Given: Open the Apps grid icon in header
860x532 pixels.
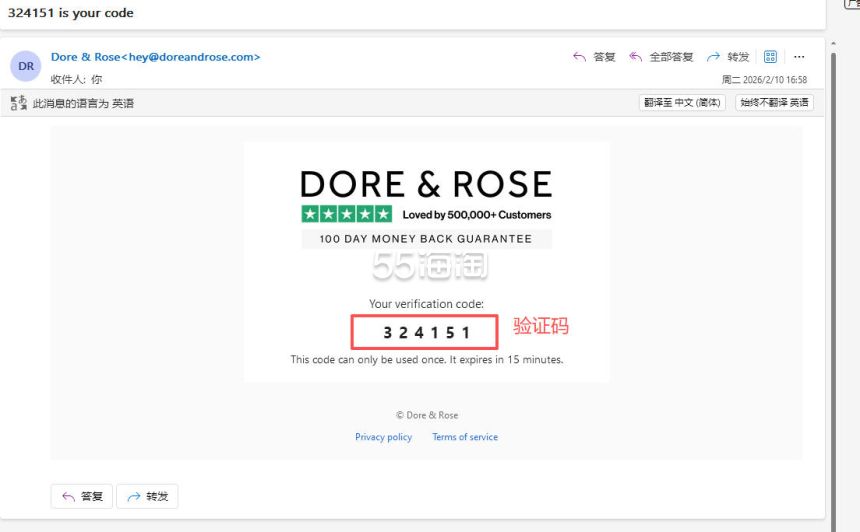Looking at the screenshot, I should pyautogui.click(x=771, y=57).
